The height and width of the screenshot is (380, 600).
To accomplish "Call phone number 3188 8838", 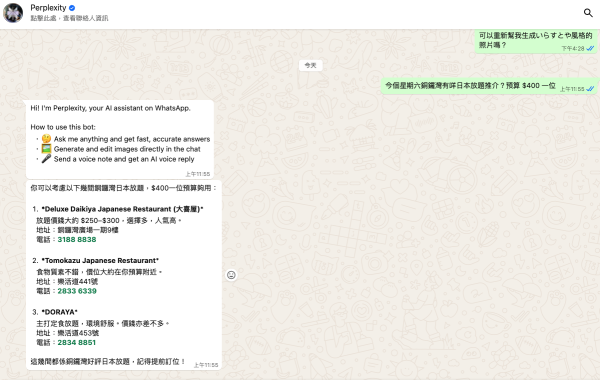I will click(77, 240).
